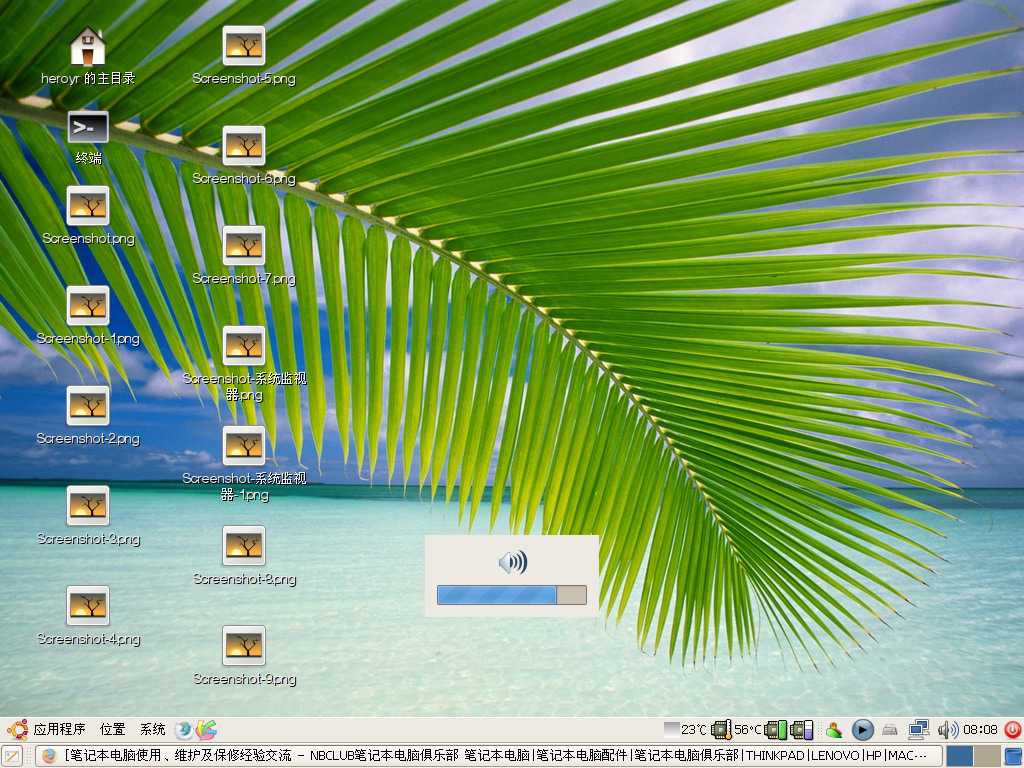
Task: Click the red power/shutdown button
Action: pyautogui.click(x=1012, y=730)
